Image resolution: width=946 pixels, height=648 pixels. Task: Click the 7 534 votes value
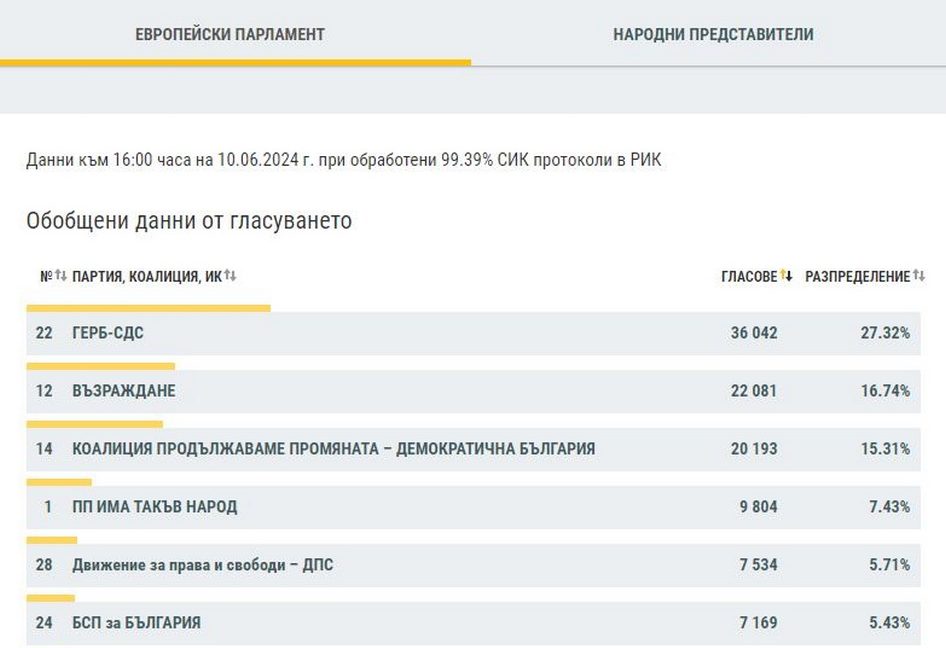(758, 565)
